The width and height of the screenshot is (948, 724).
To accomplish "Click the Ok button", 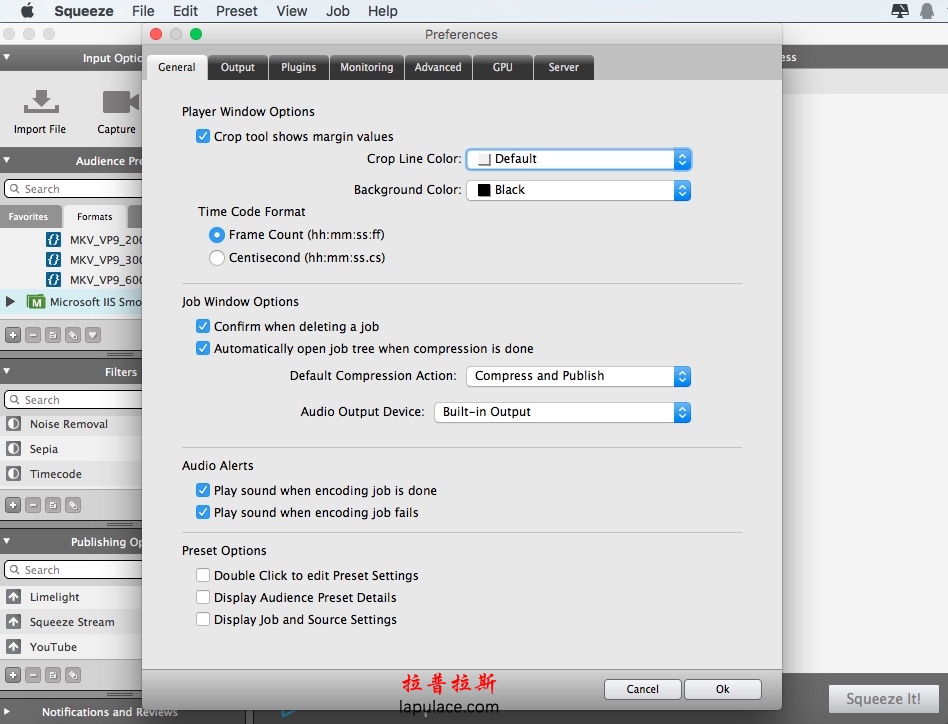I will click(x=722, y=689).
